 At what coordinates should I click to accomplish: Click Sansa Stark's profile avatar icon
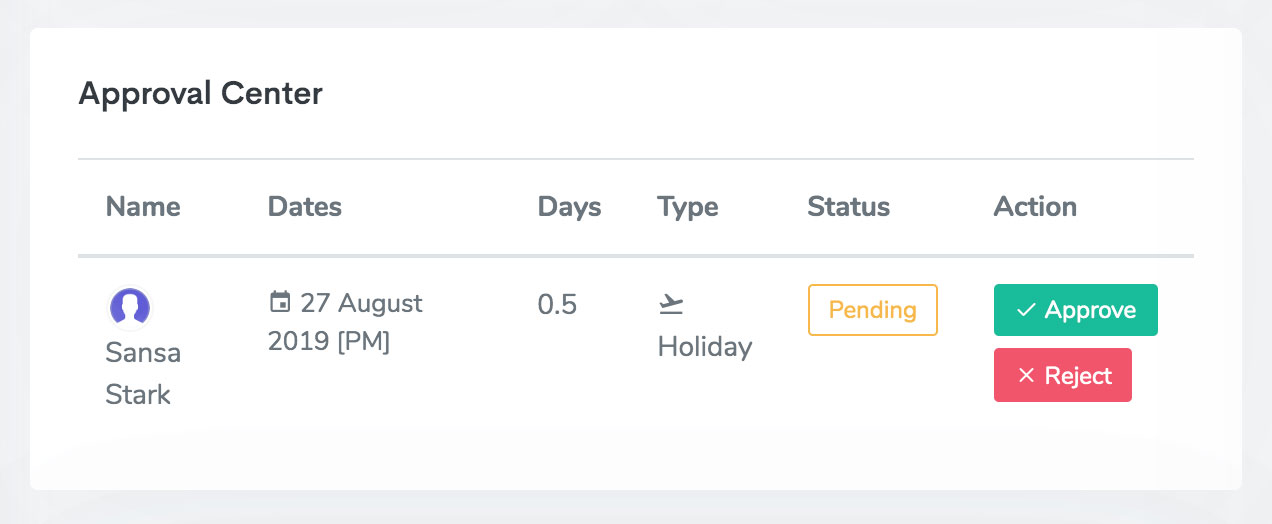point(129,308)
